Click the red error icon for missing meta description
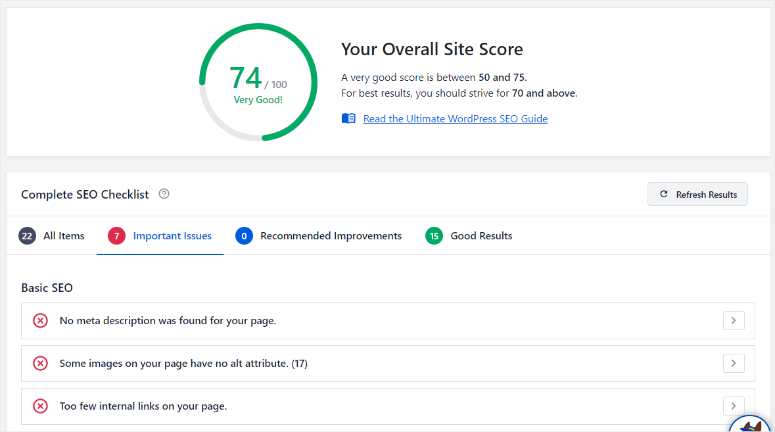Screen dimensions: 775x432 41,321
